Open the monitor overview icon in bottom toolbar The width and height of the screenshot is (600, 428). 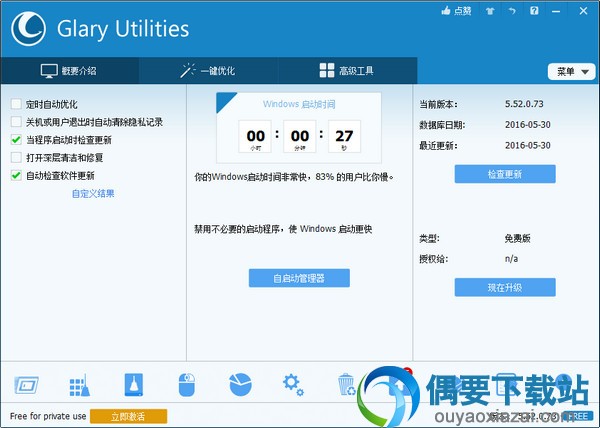click(26, 385)
